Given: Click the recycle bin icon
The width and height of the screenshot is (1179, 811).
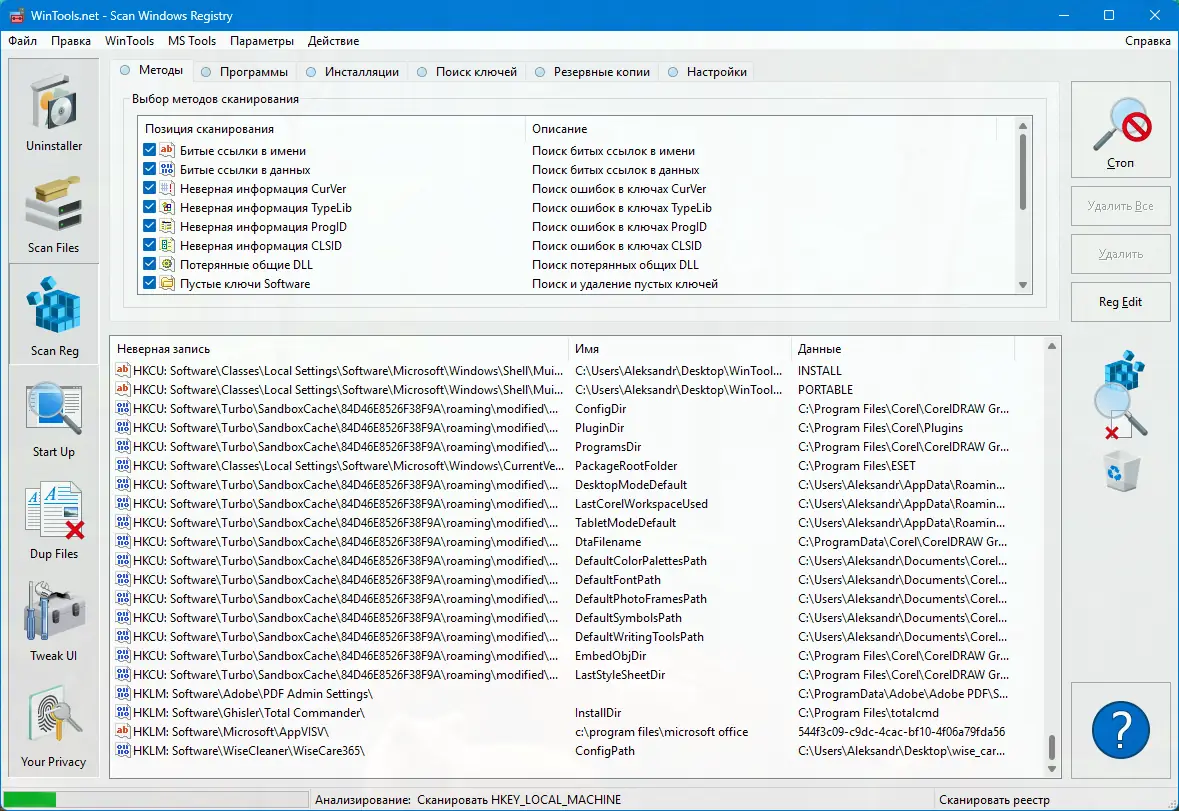Looking at the screenshot, I should [1121, 472].
